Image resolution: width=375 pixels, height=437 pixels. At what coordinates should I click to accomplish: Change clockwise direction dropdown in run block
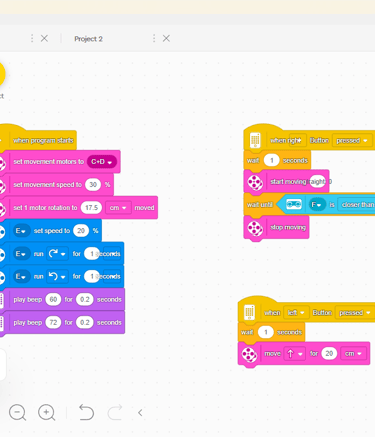pyautogui.click(x=57, y=254)
